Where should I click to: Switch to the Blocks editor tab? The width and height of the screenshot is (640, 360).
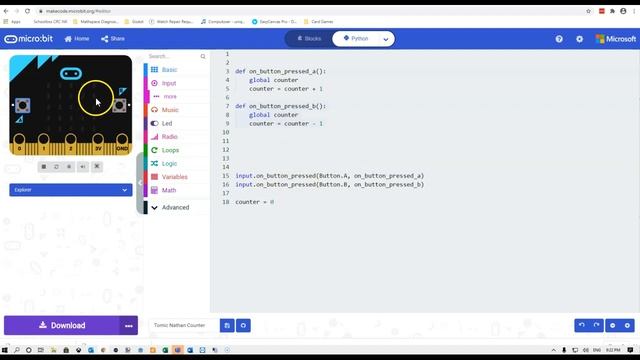click(x=309, y=39)
